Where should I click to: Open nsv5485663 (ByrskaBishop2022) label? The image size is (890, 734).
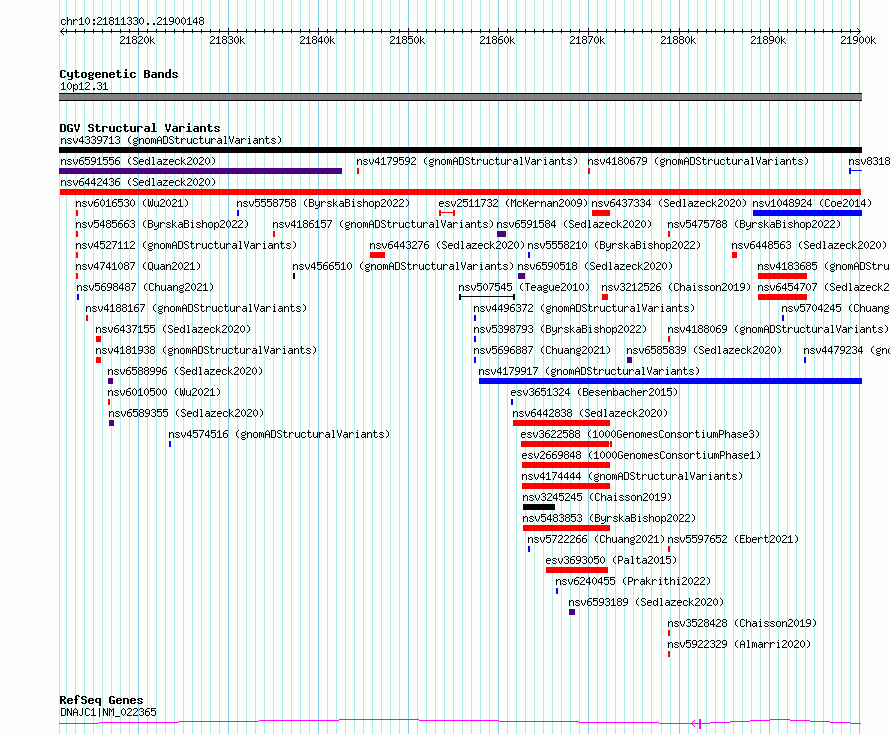click(162, 224)
